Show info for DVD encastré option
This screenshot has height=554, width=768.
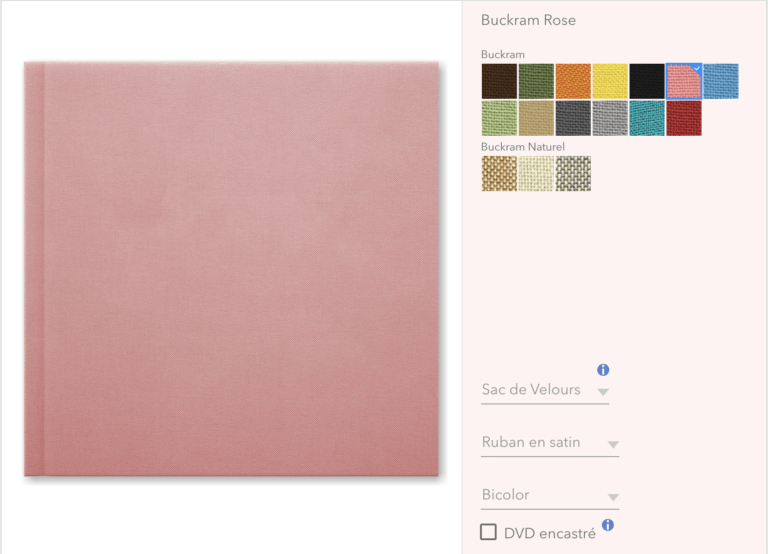coord(608,525)
